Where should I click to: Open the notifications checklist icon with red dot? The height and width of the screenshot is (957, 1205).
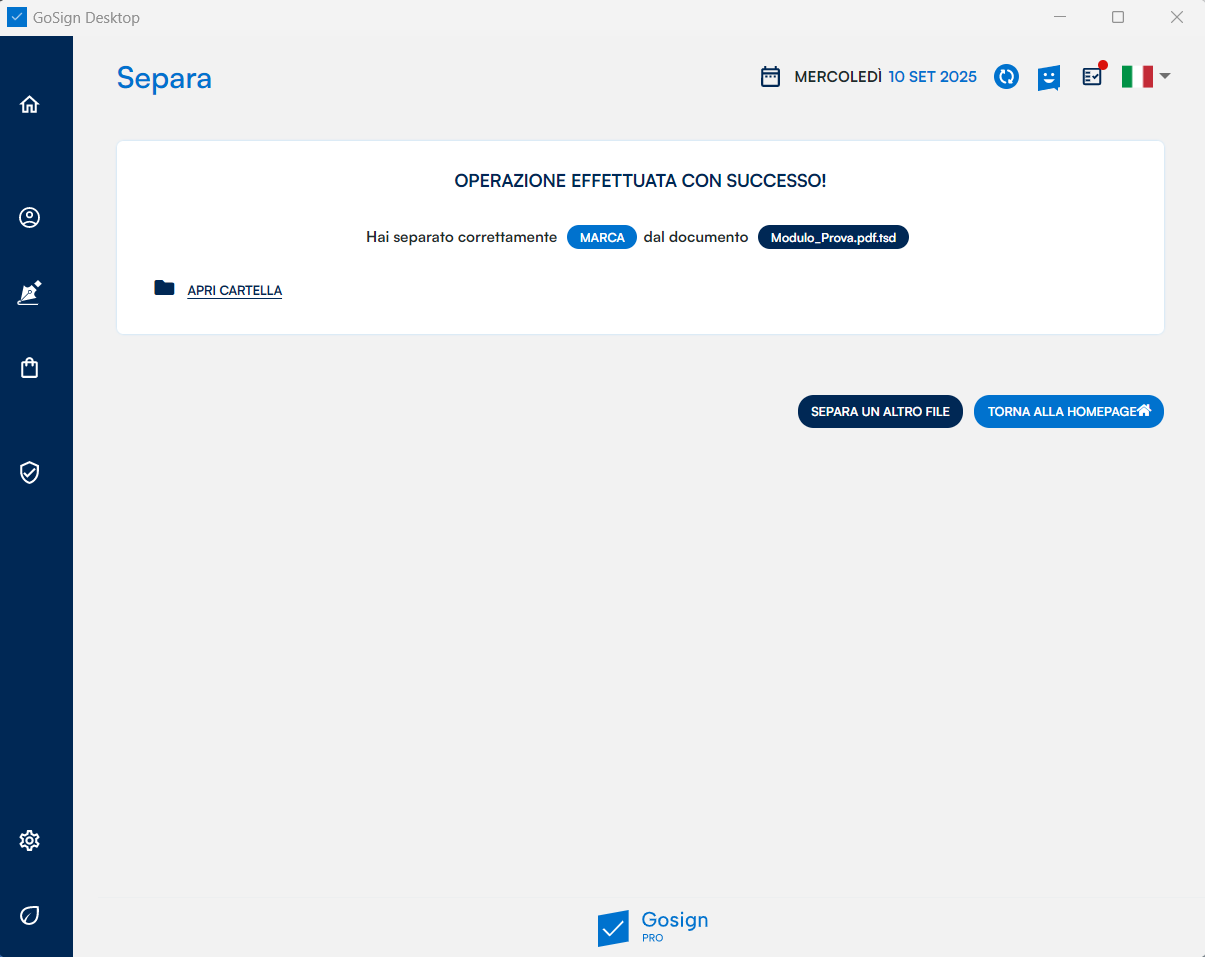pyautogui.click(x=1092, y=77)
